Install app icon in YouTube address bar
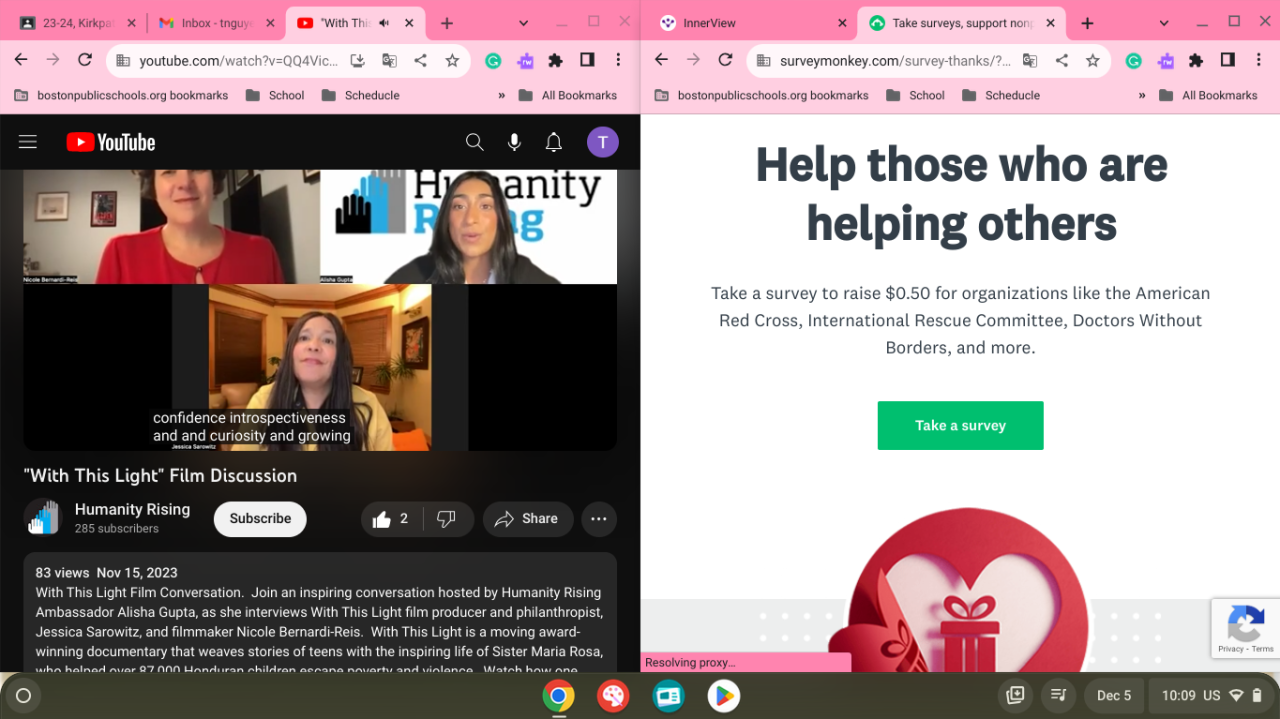Viewport: 1280px width, 719px height. click(357, 61)
